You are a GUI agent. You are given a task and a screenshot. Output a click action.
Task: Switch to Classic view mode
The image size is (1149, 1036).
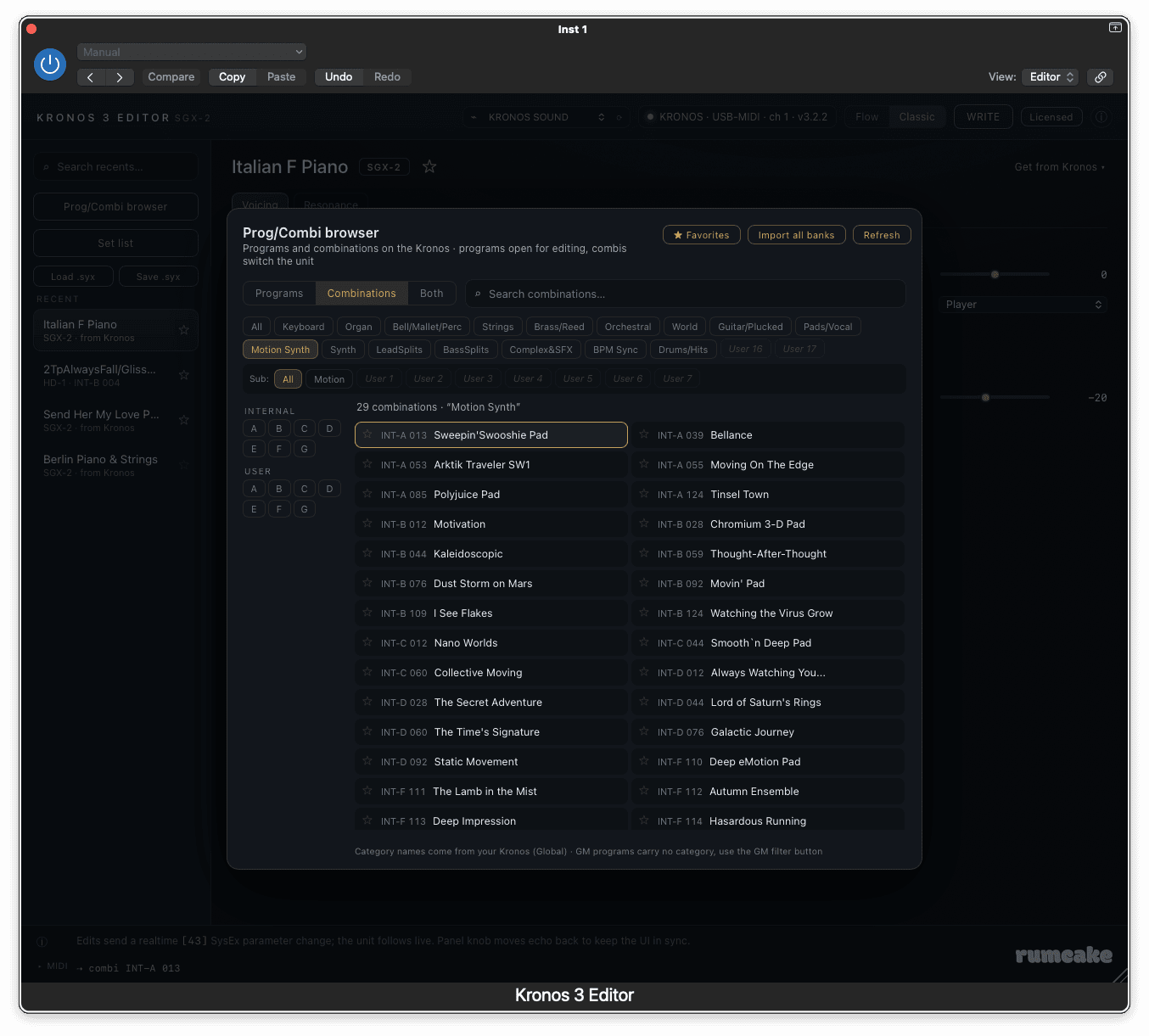pyautogui.click(x=917, y=117)
